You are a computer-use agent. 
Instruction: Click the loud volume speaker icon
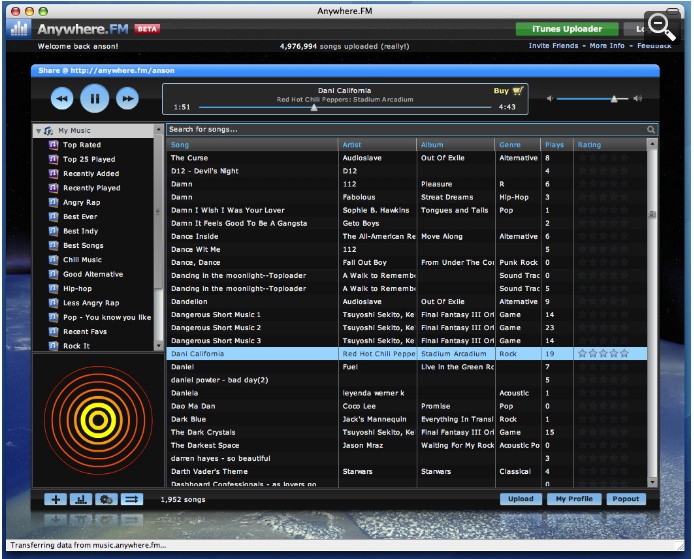tap(637, 98)
